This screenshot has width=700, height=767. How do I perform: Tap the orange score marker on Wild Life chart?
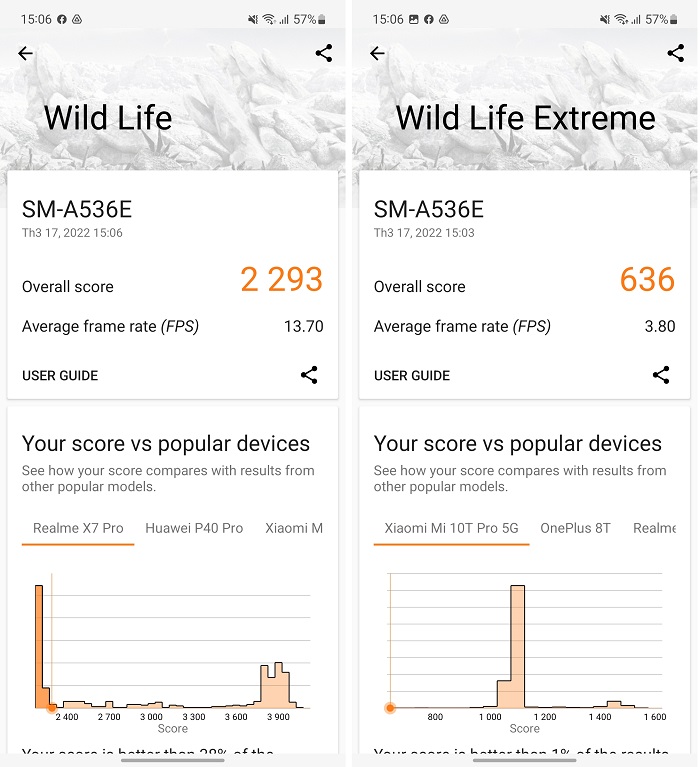tap(51, 708)
